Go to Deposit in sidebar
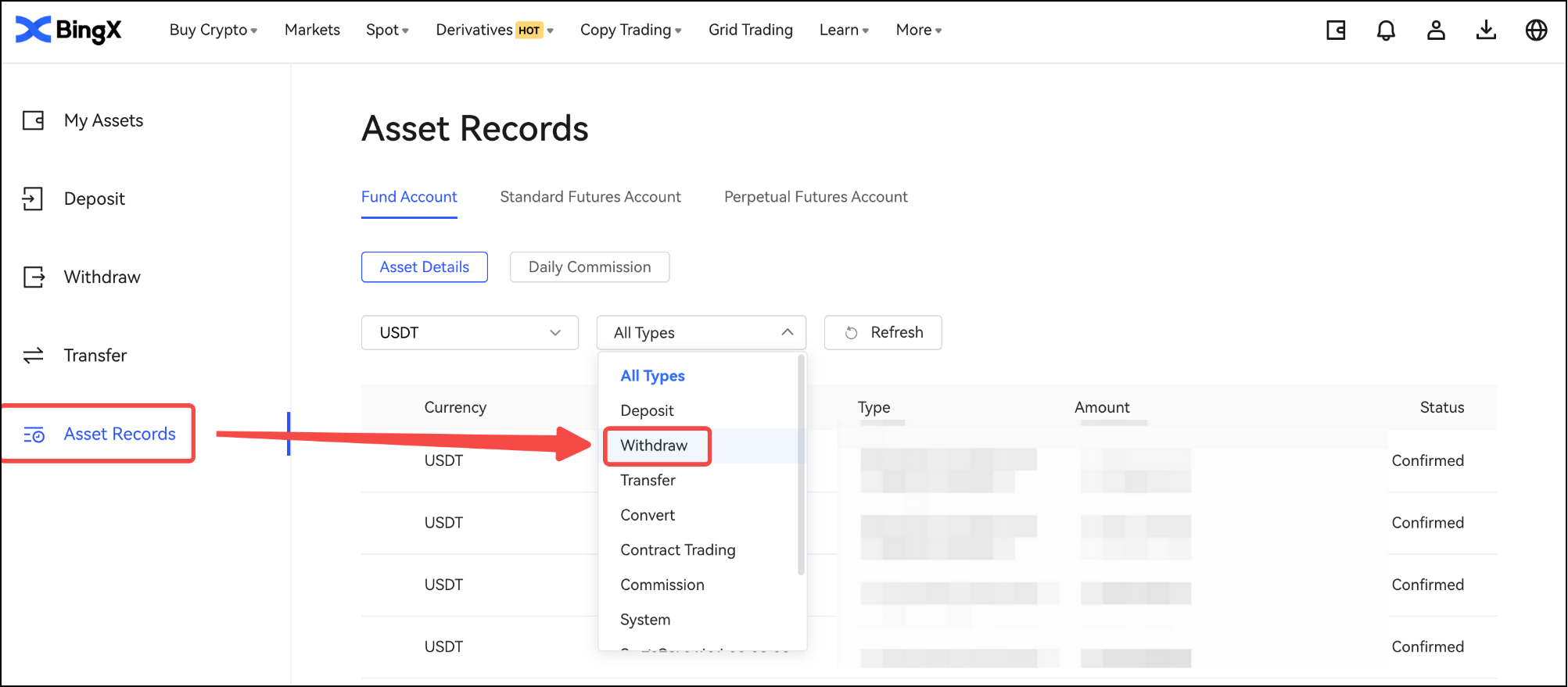 click(94, 199)
